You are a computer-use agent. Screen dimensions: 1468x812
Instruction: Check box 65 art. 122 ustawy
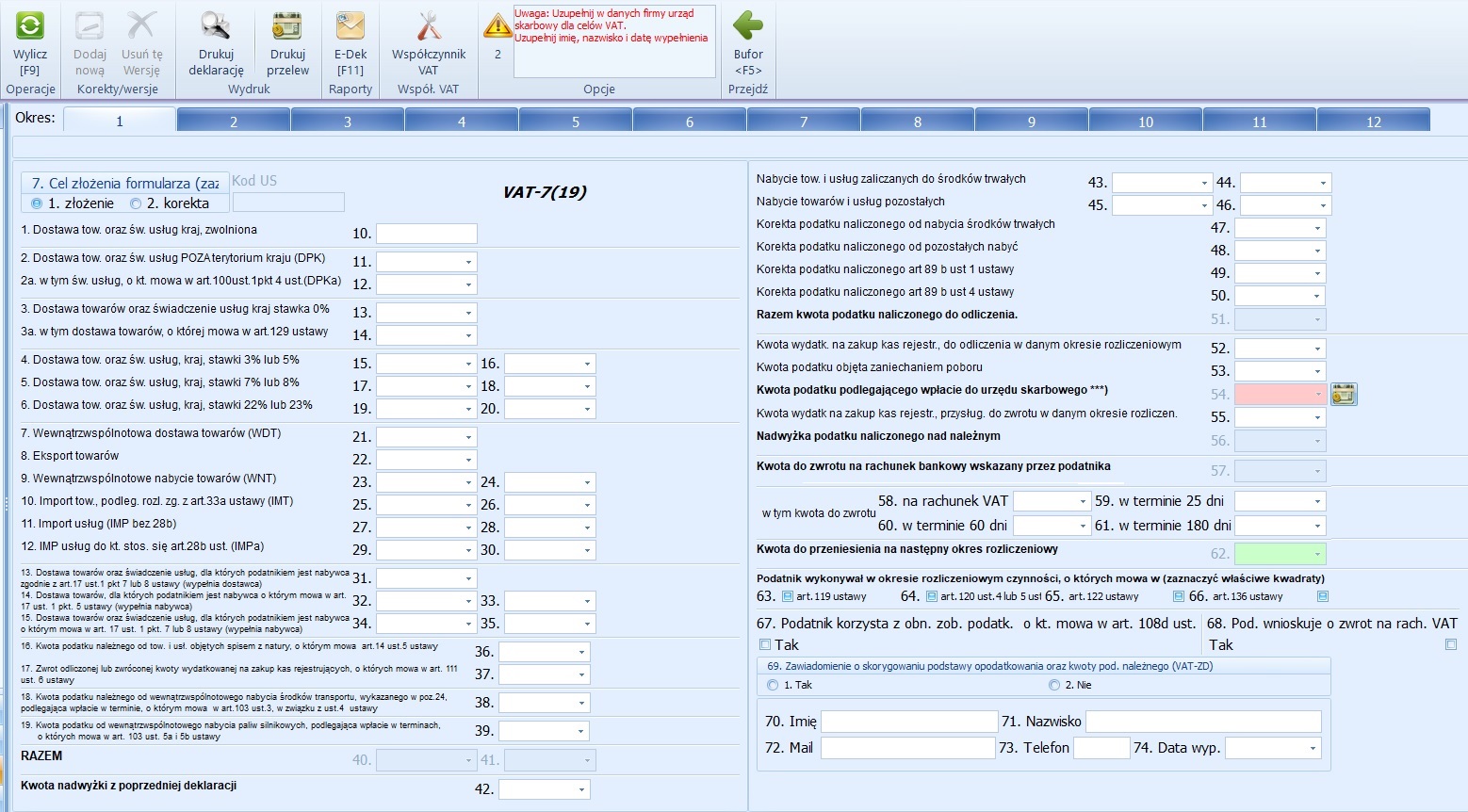coord(1178,596)
